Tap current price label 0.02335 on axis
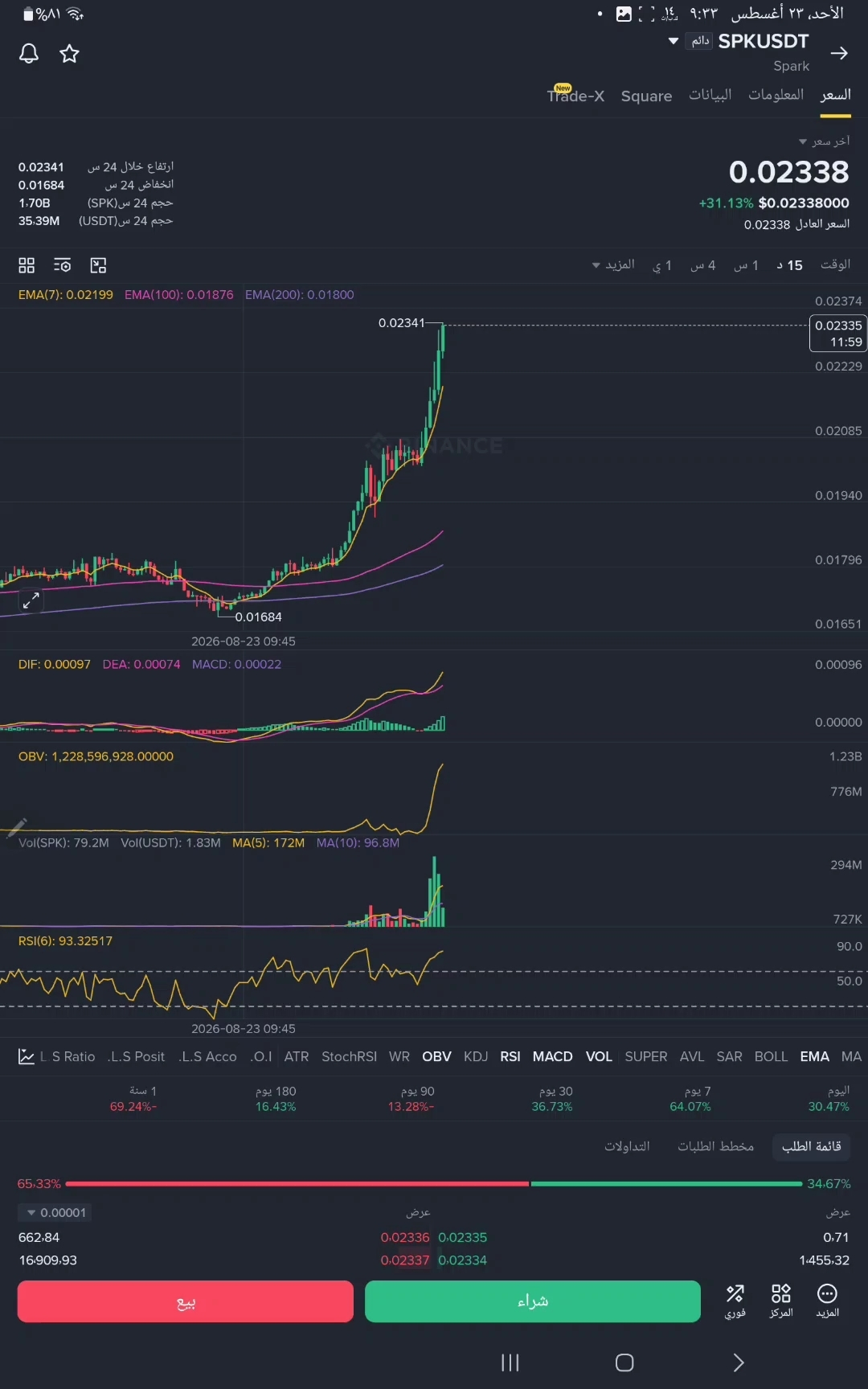The height and width of the screenshot is (1389, 868). (x=838, y=334)
